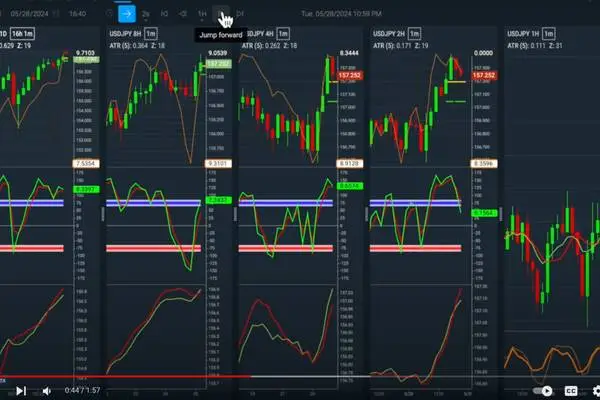This screenshot has height=400, width=600.
Task: Select the USDJPY 4H chart title
Action: pyautogui.click(x=260, y=34)
